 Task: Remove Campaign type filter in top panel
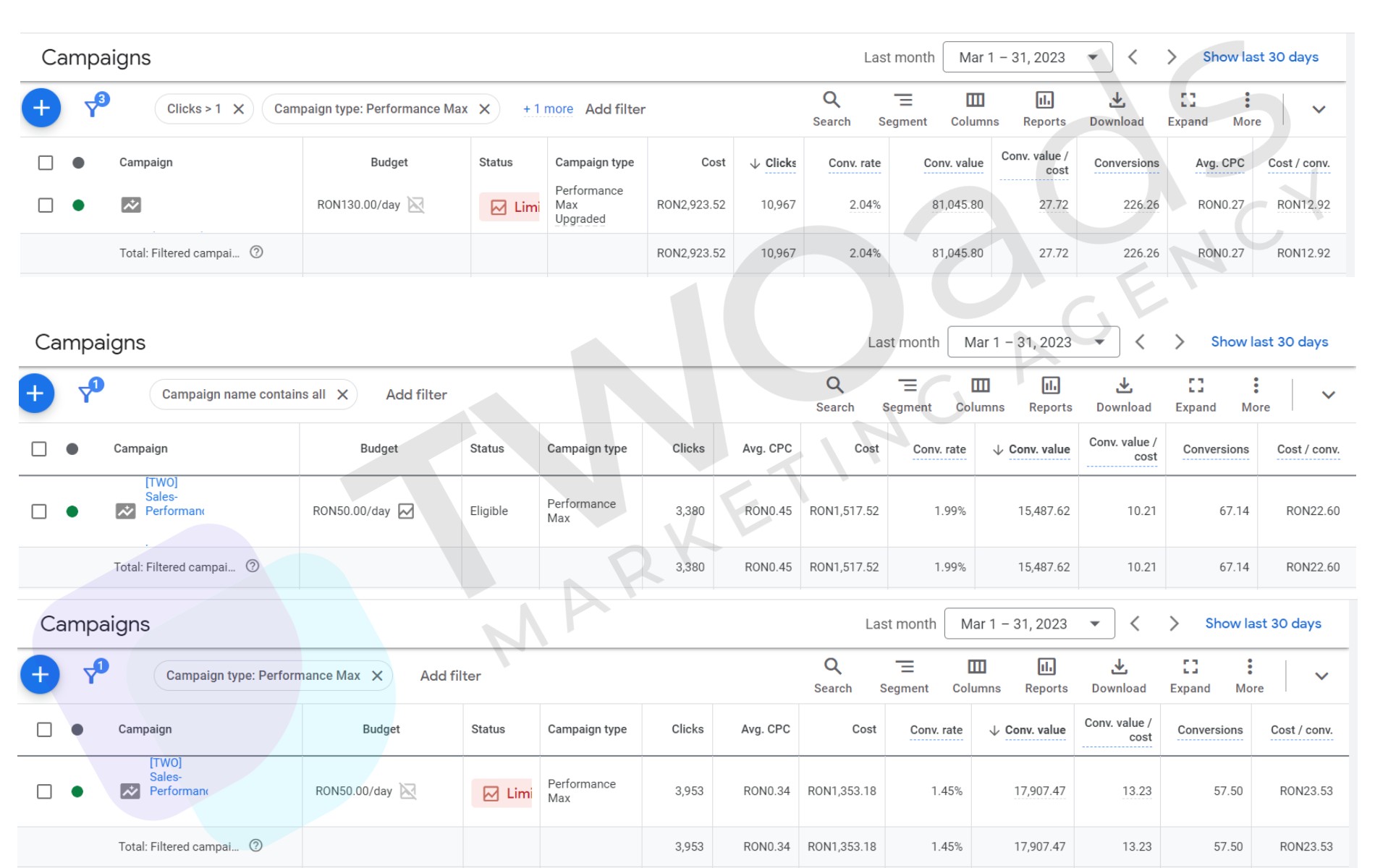485,109
